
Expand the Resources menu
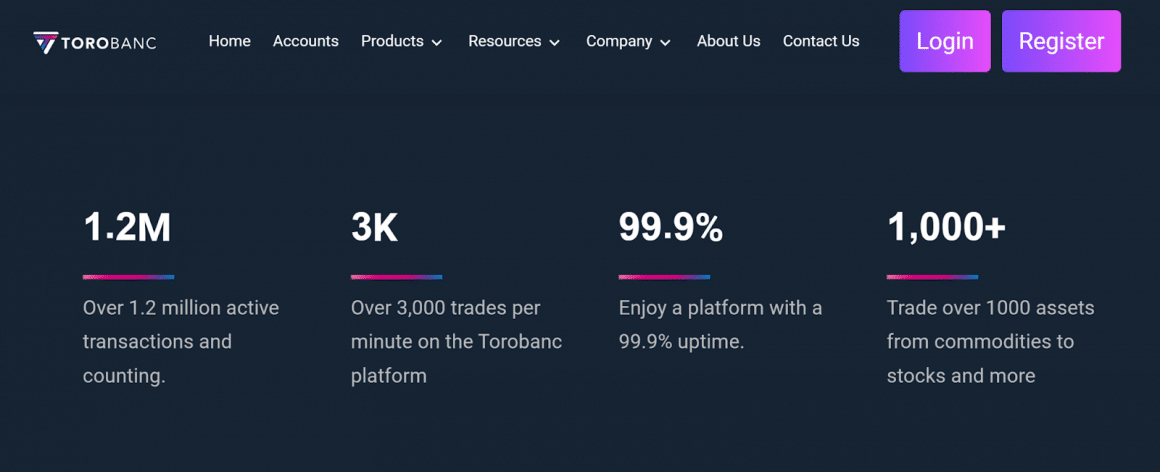point(504,41)
